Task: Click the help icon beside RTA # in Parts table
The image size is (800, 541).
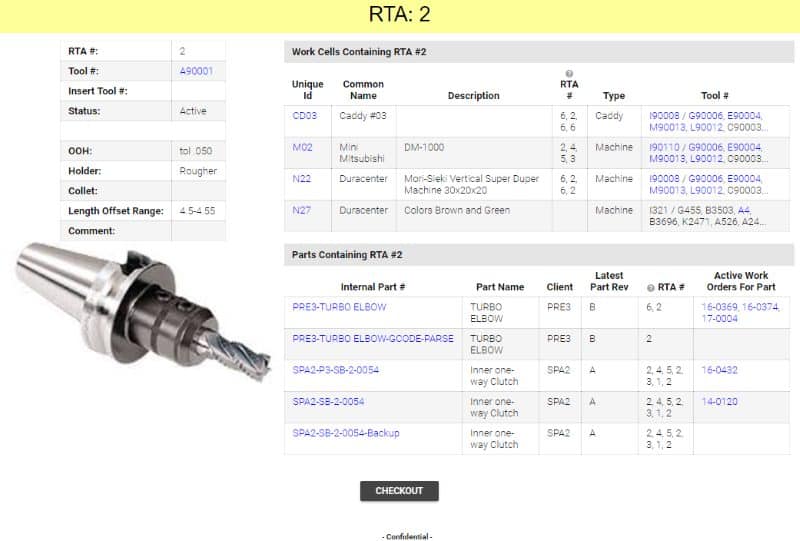Action: coord(651,288)
